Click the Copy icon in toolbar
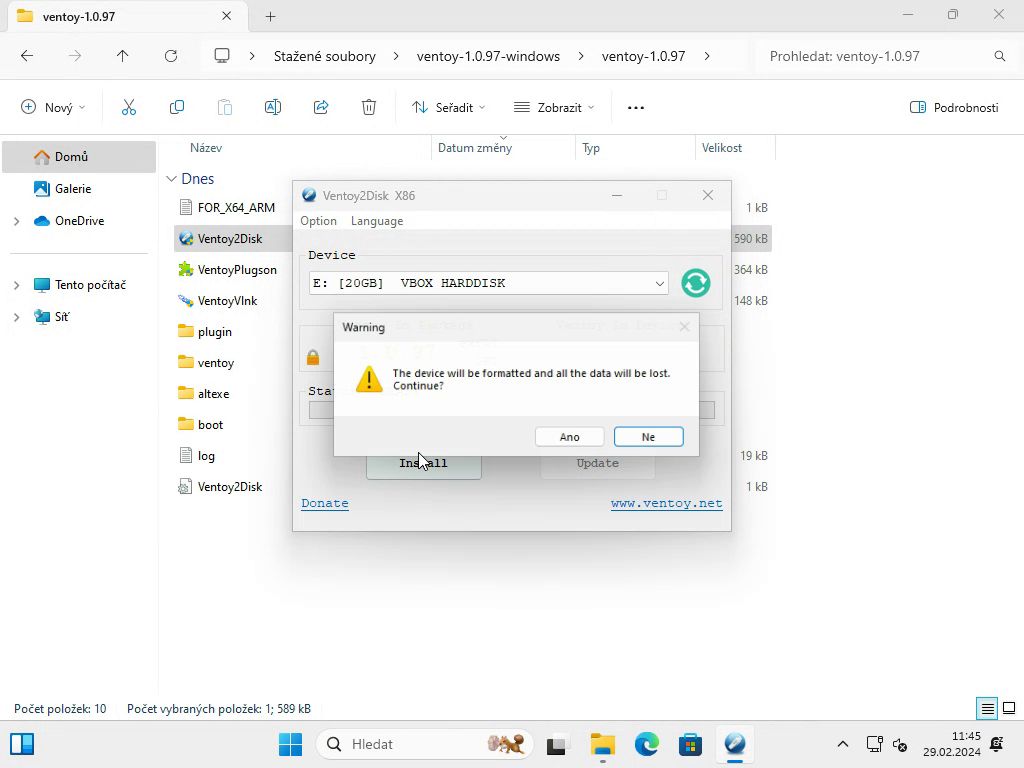The height and width of the screenshot is (768, 1024). coord(177,107)
